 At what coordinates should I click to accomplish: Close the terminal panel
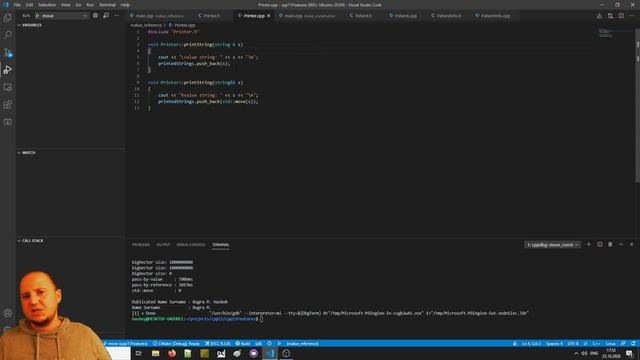pyautogui.click(x=631, y=244)
